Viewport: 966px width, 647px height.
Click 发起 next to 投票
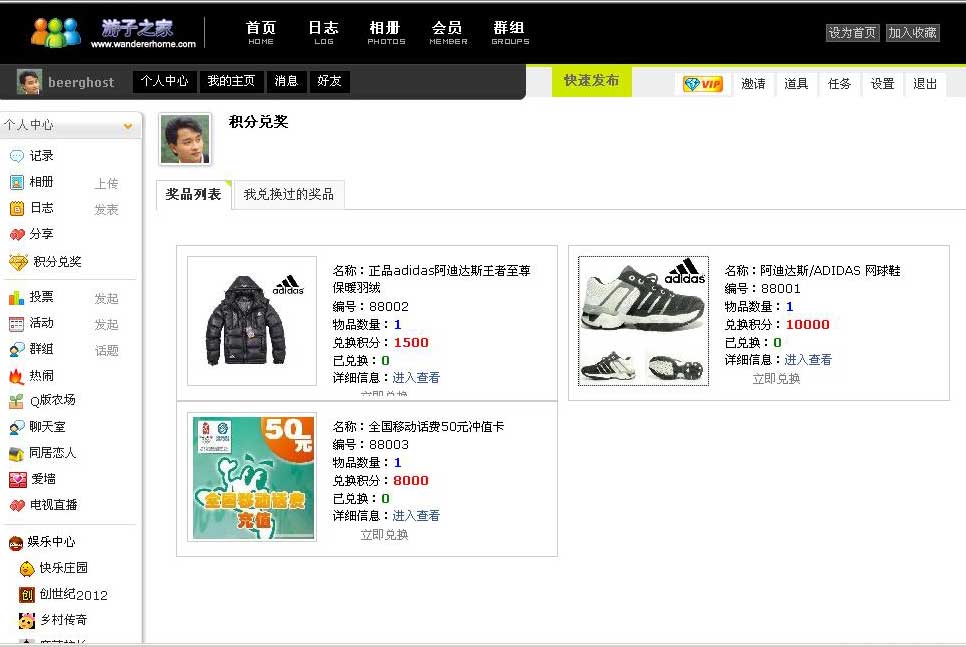(x=107, y=299)
